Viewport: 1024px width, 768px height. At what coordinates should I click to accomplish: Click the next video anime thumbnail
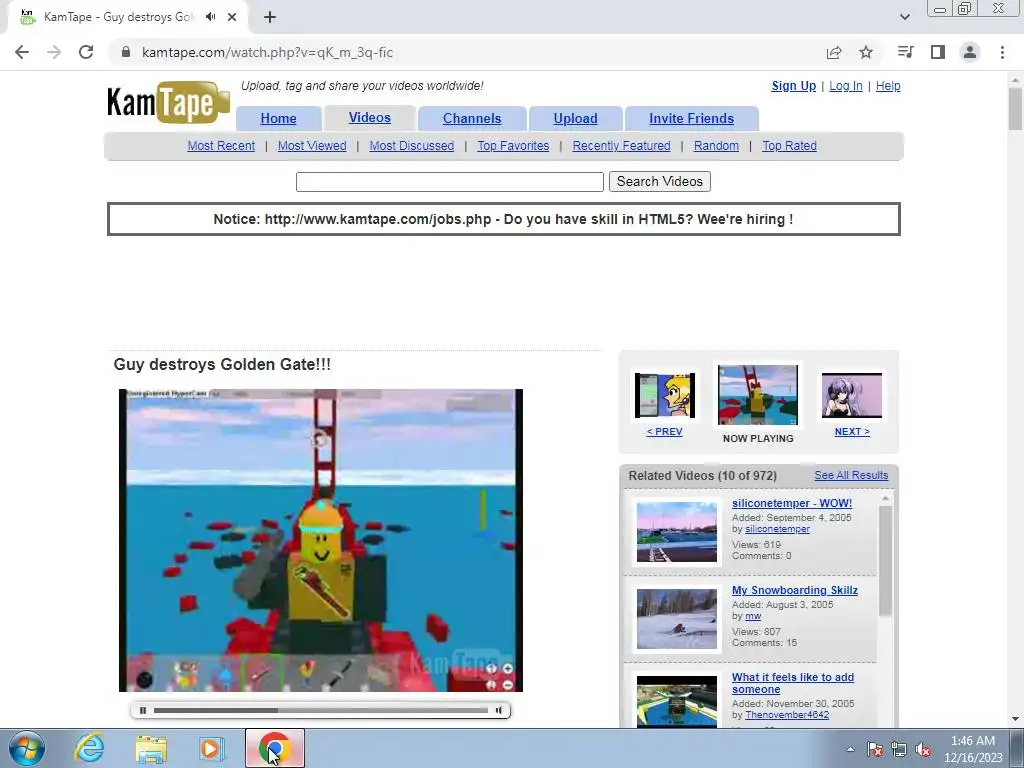[852, 396]
